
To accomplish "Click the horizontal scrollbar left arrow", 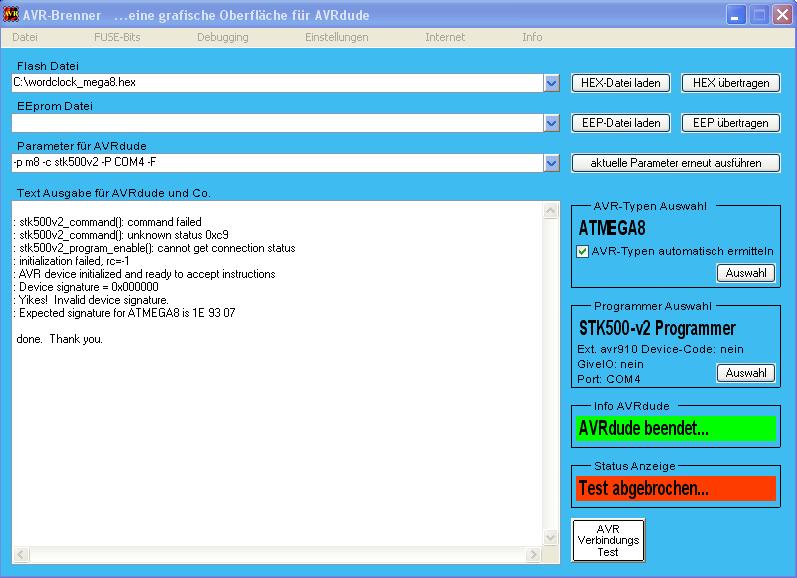I will (20, 555).
